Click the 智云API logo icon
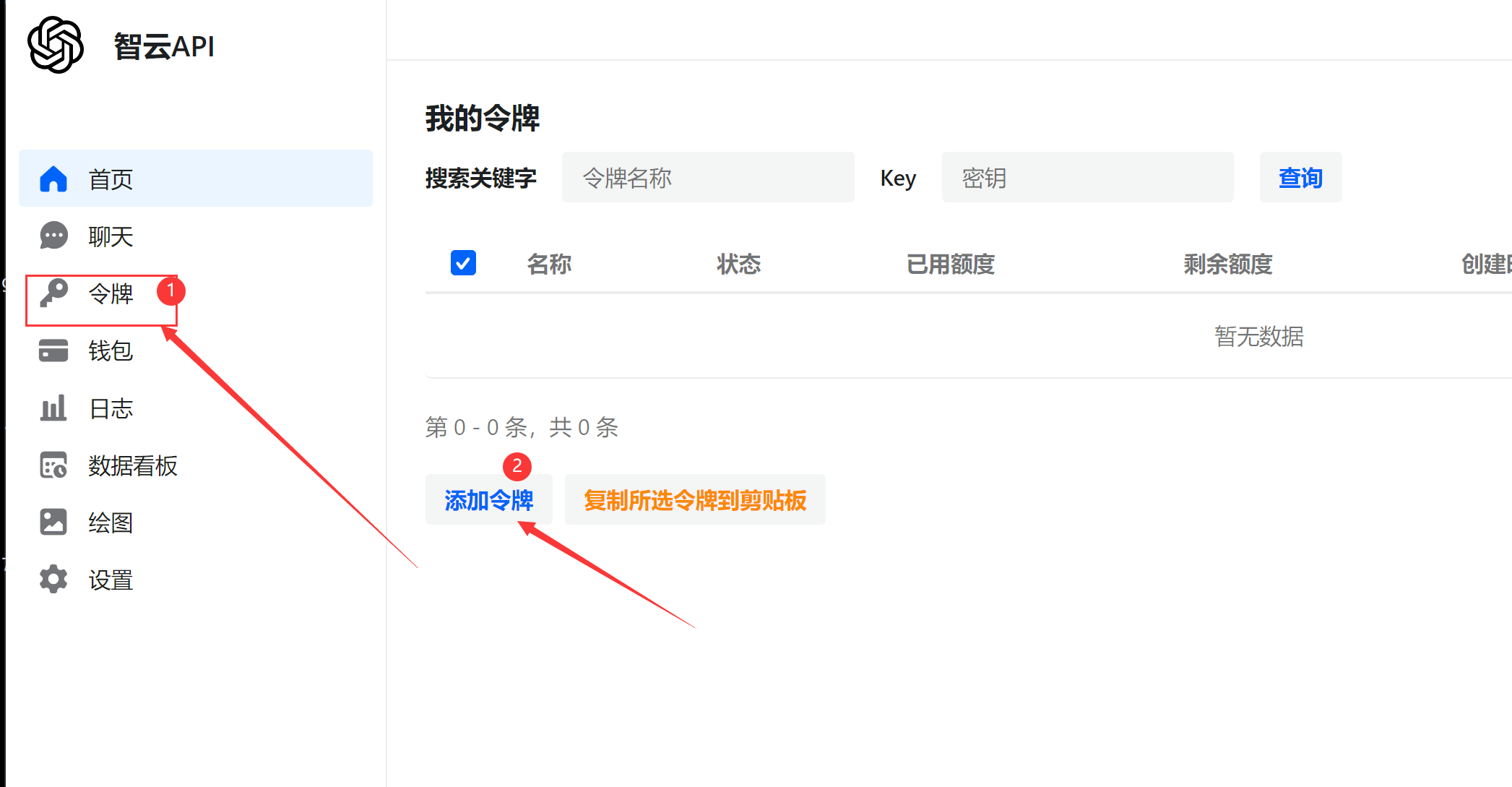1512x787 pixels. tap(56, 45)
